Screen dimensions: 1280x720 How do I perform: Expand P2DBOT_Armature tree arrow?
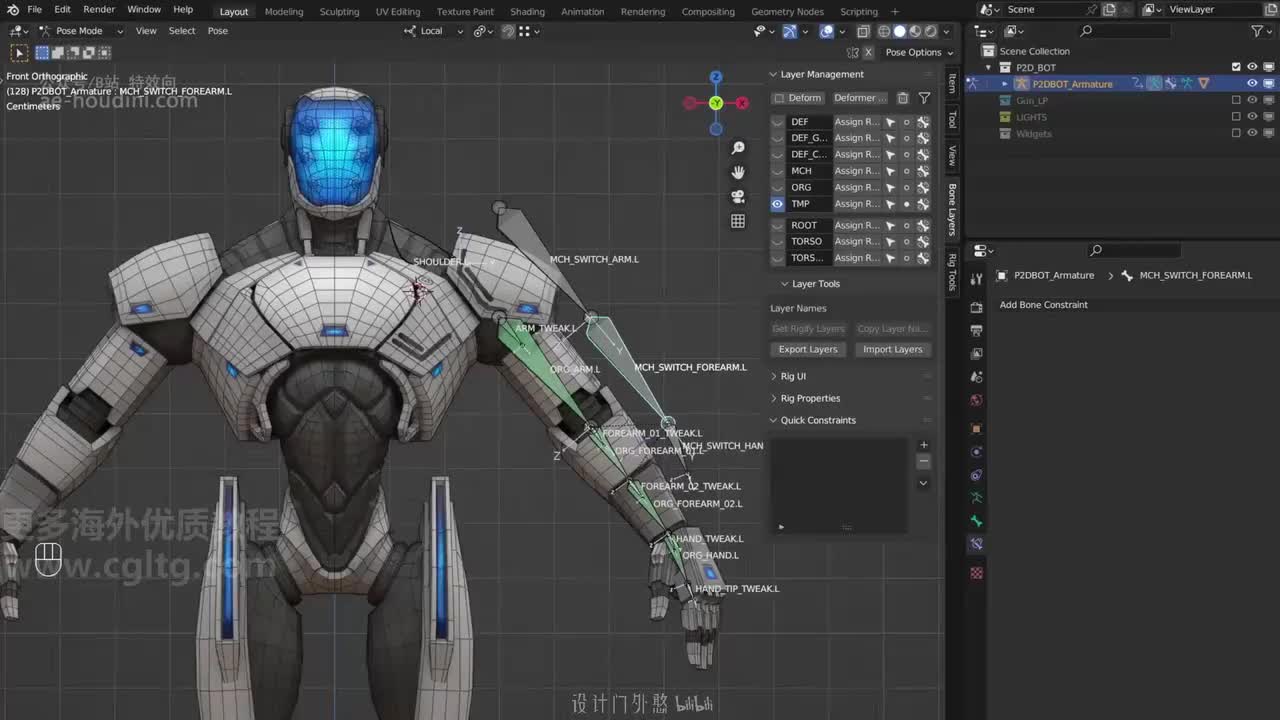(1005, 84)
